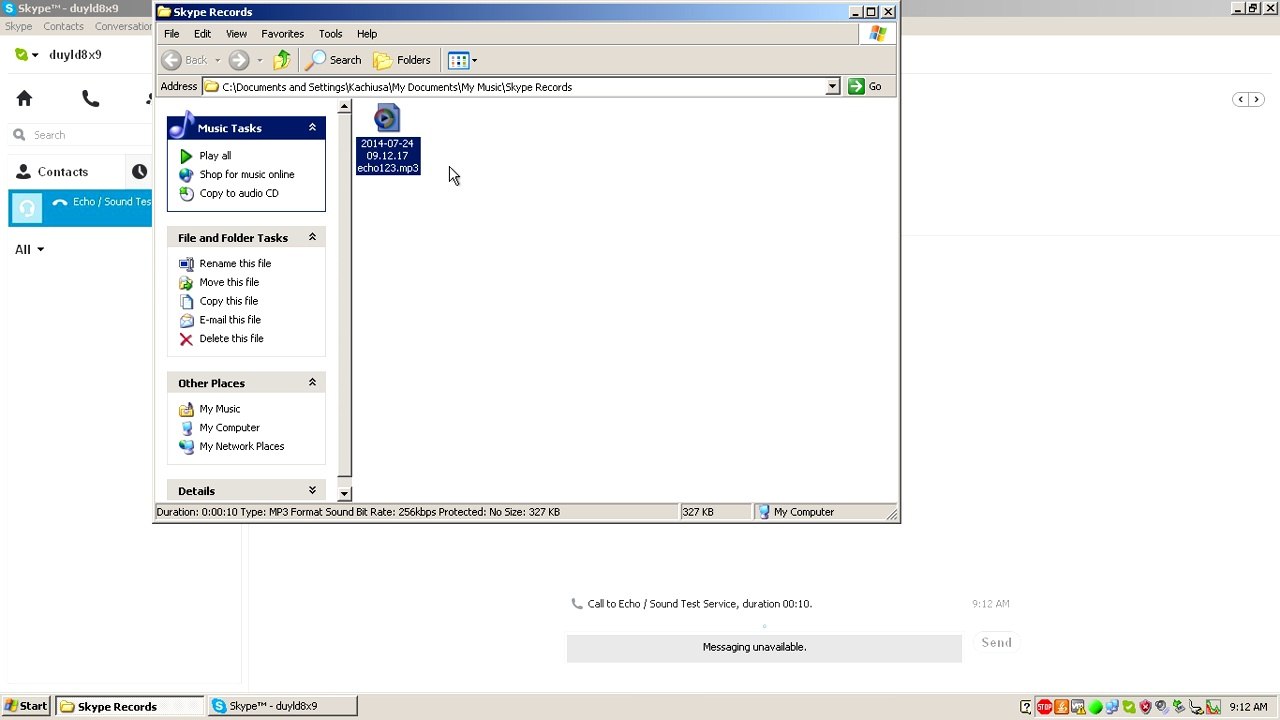1280x720 pixels.
Task: Open Search in the Explorer toolbar
Action: (x=334, y=60)
